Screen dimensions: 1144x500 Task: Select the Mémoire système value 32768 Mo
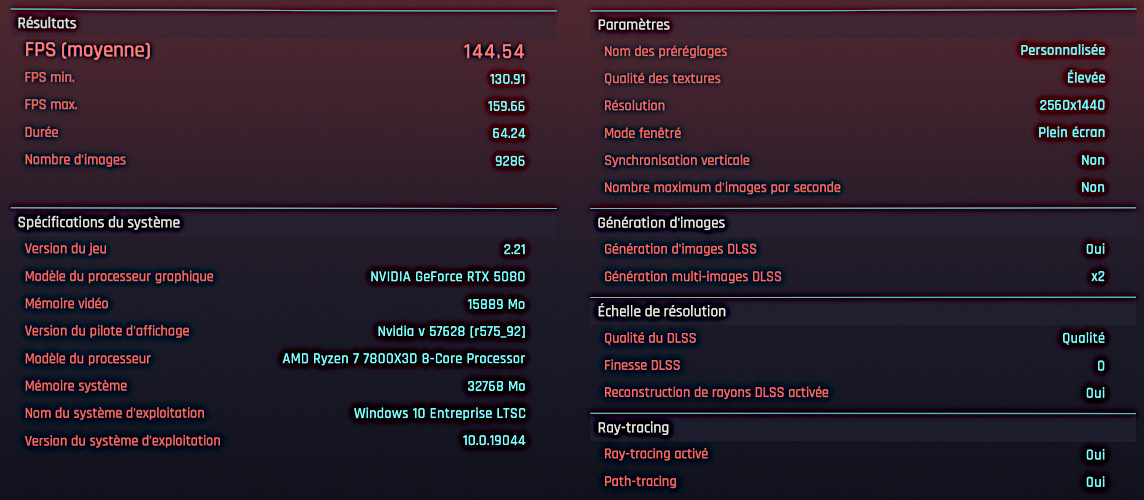point(496,385)
